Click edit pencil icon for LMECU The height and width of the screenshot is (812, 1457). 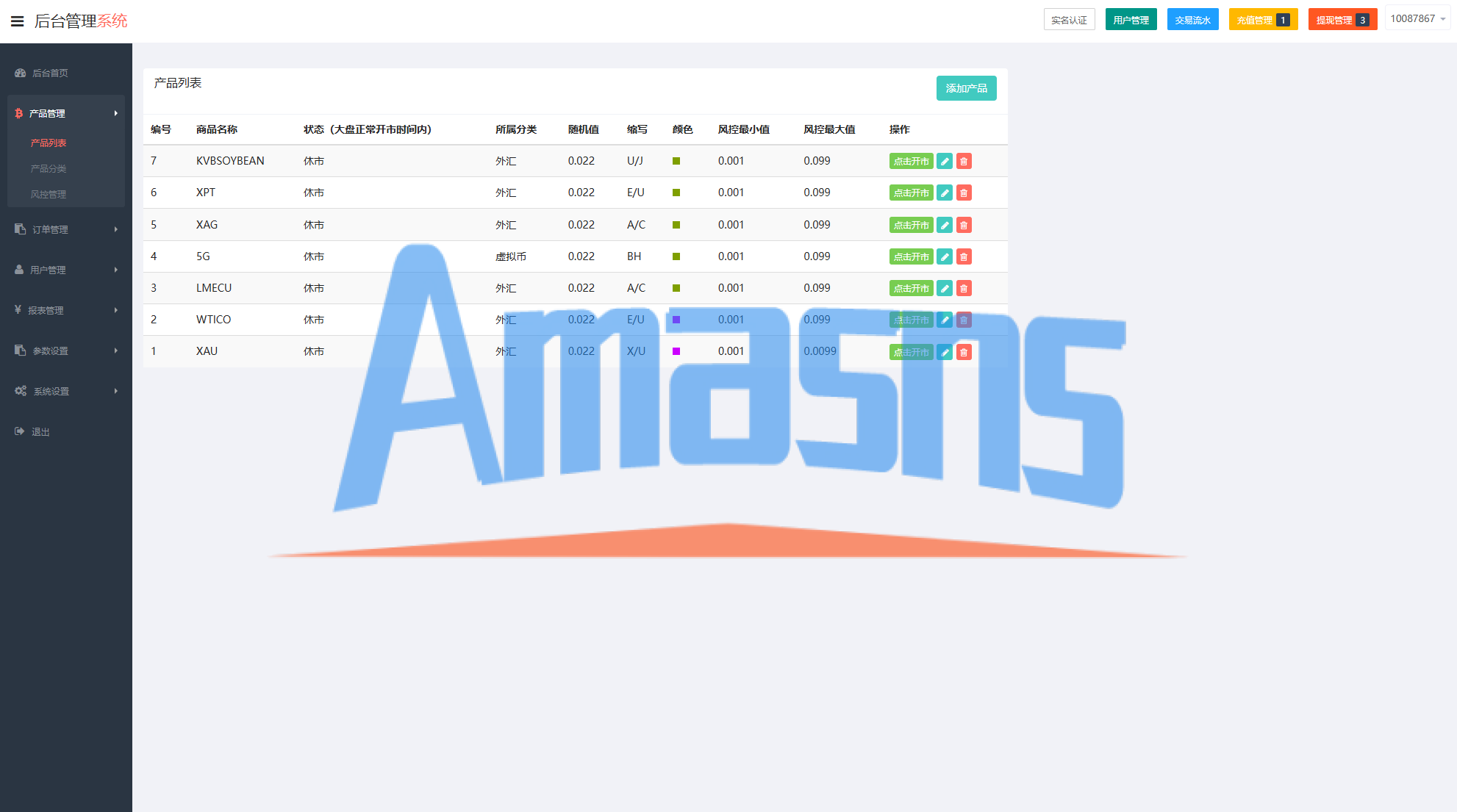click(945, 289)
